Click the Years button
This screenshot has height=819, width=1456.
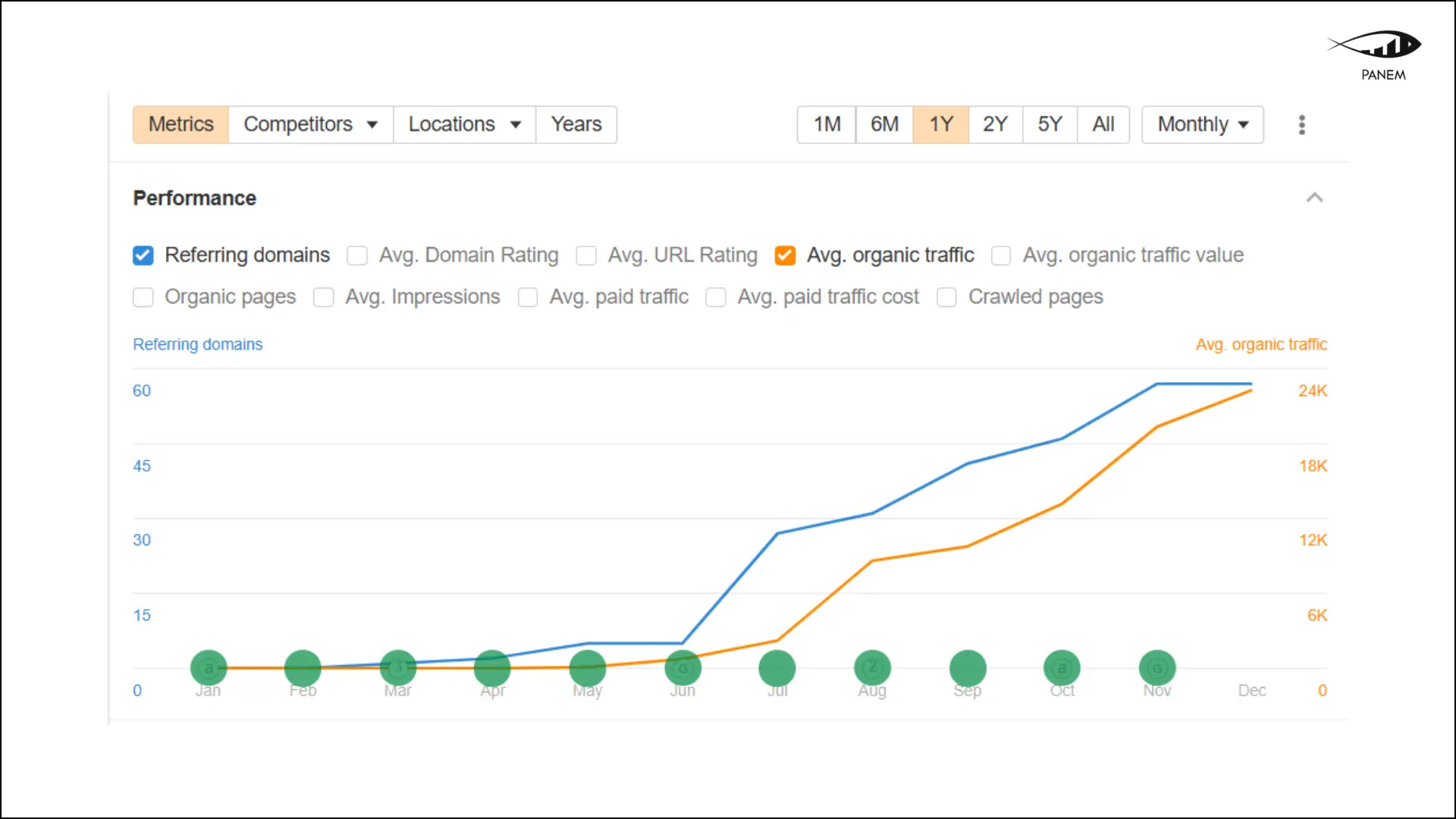pos(576,124)
